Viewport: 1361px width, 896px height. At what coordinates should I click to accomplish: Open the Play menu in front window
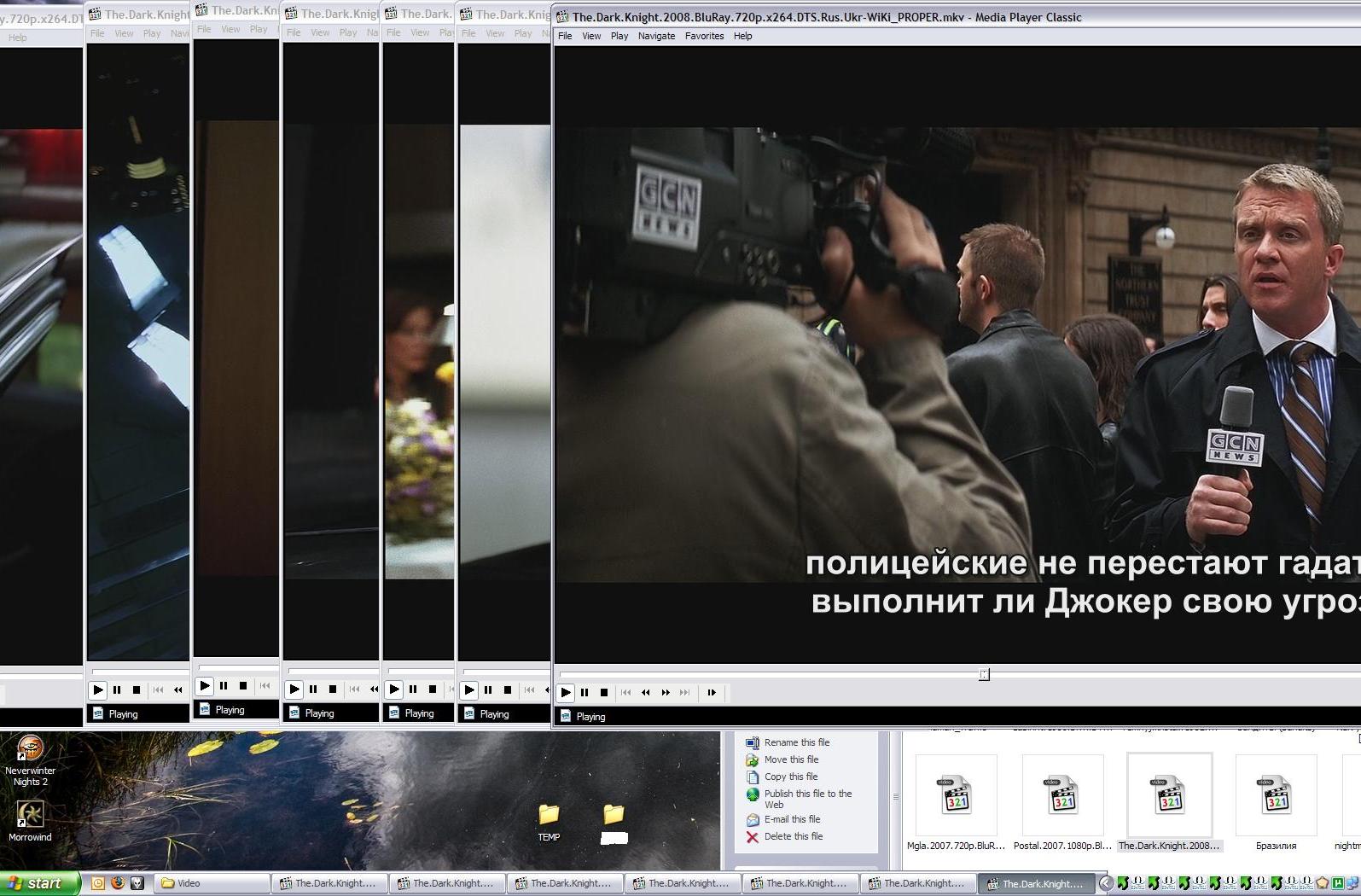(x=619, y=36)
